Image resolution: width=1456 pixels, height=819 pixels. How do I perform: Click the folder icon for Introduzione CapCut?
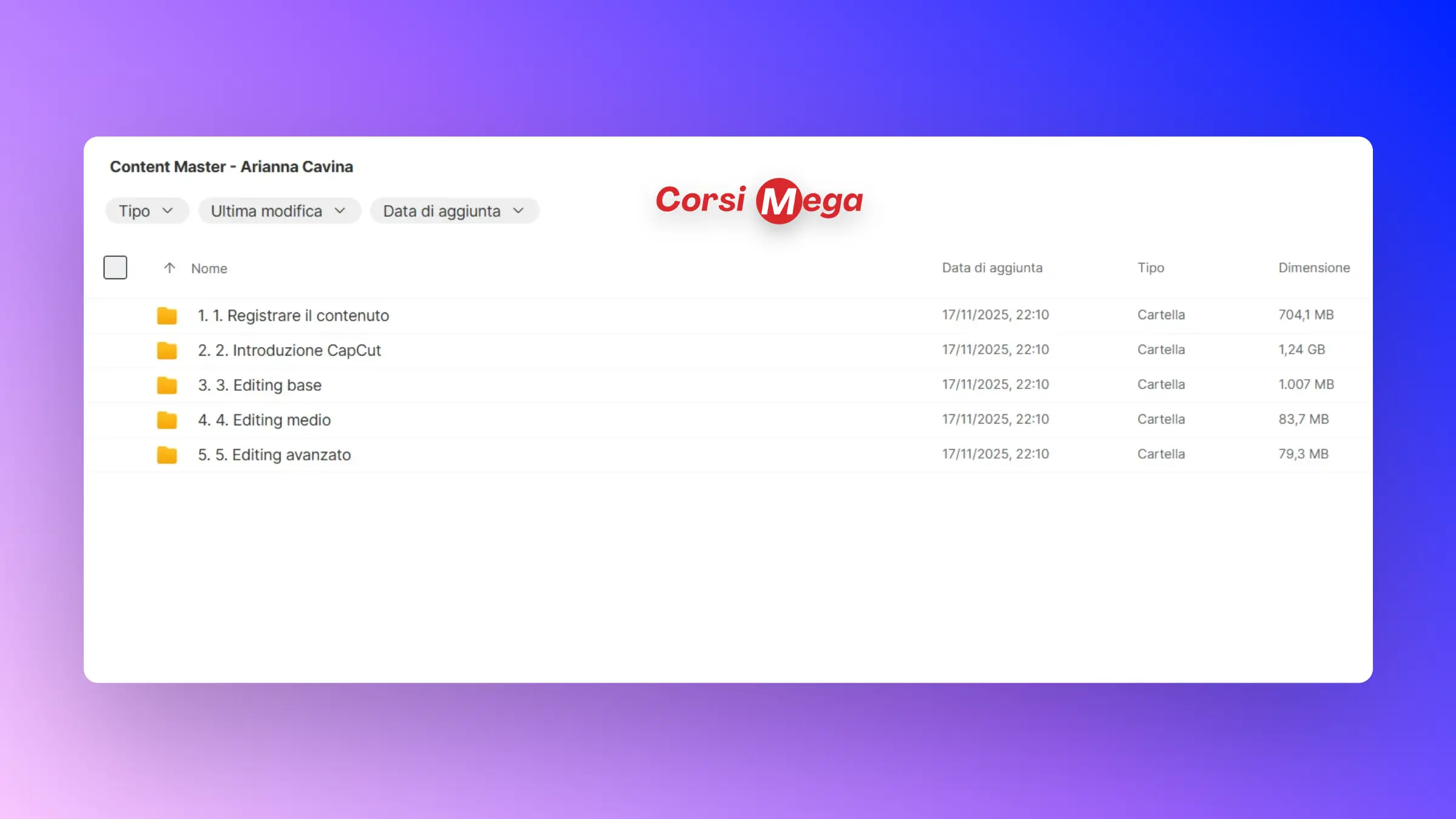(x=166, y=351)
